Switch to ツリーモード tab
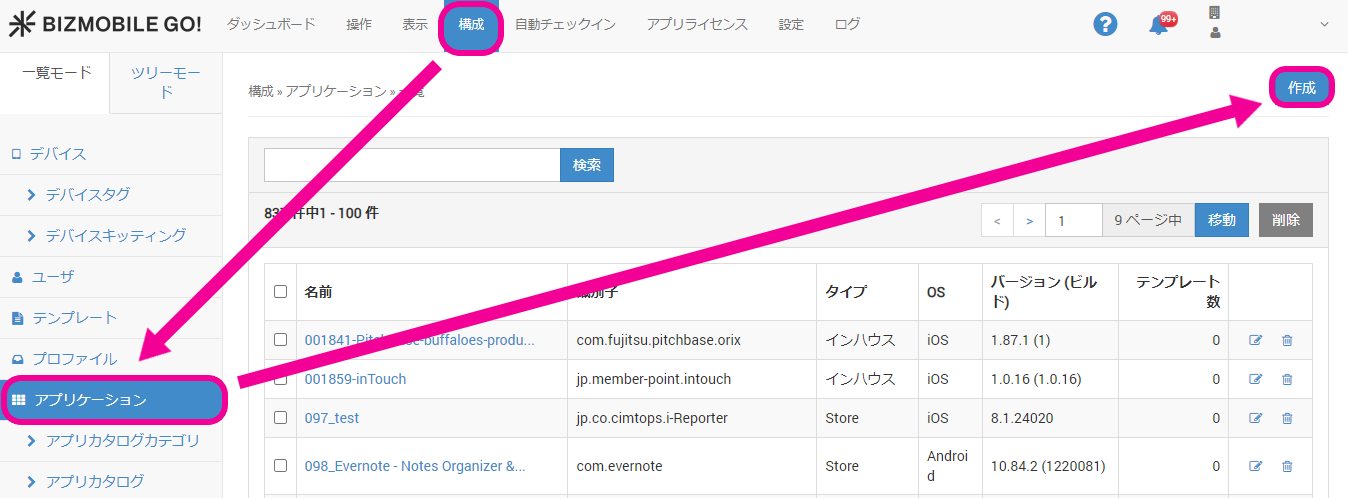Screen dimensions: 1348x498 (x=166, y=83)
